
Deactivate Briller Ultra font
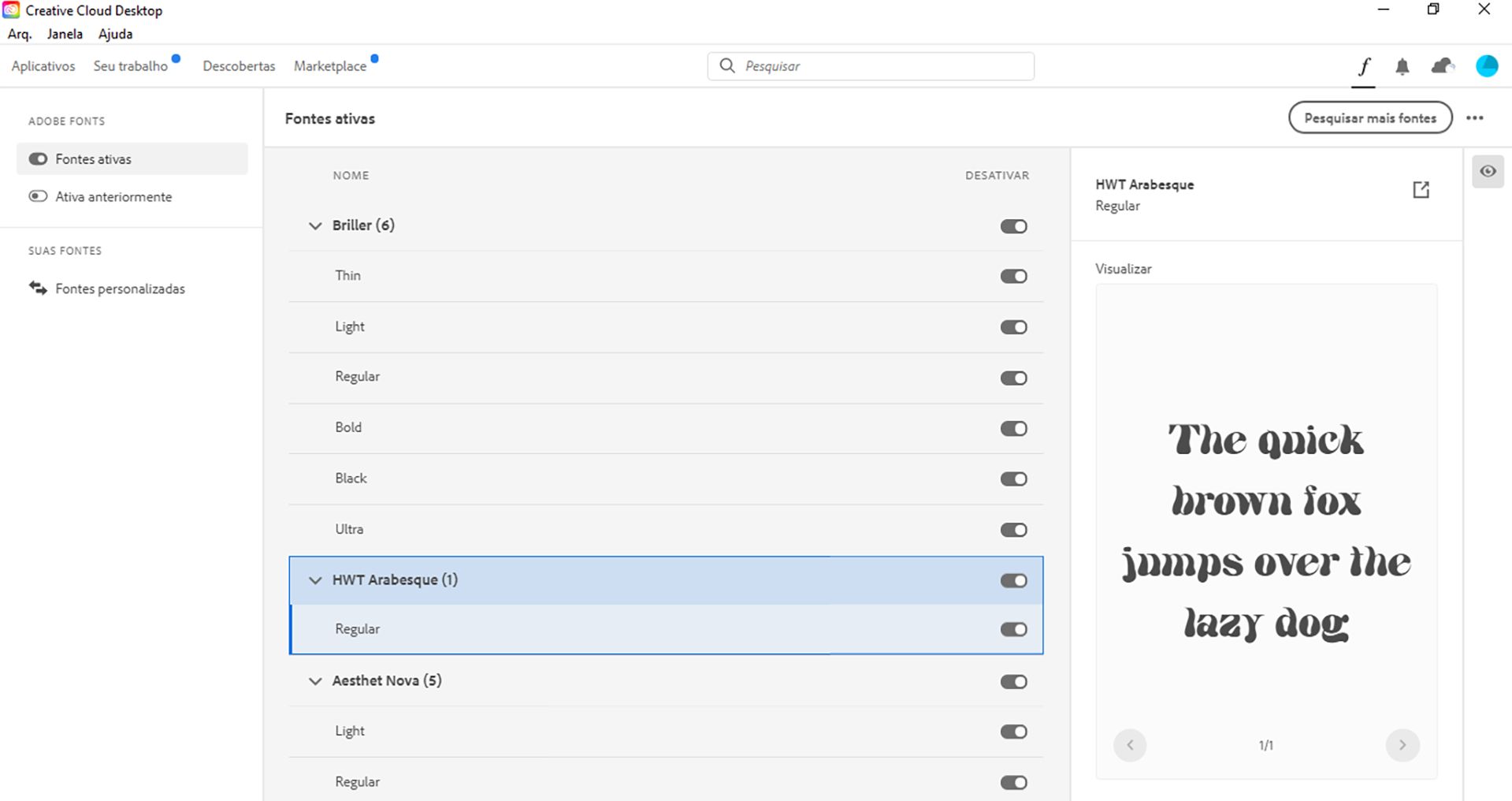tap(1013, 530)
